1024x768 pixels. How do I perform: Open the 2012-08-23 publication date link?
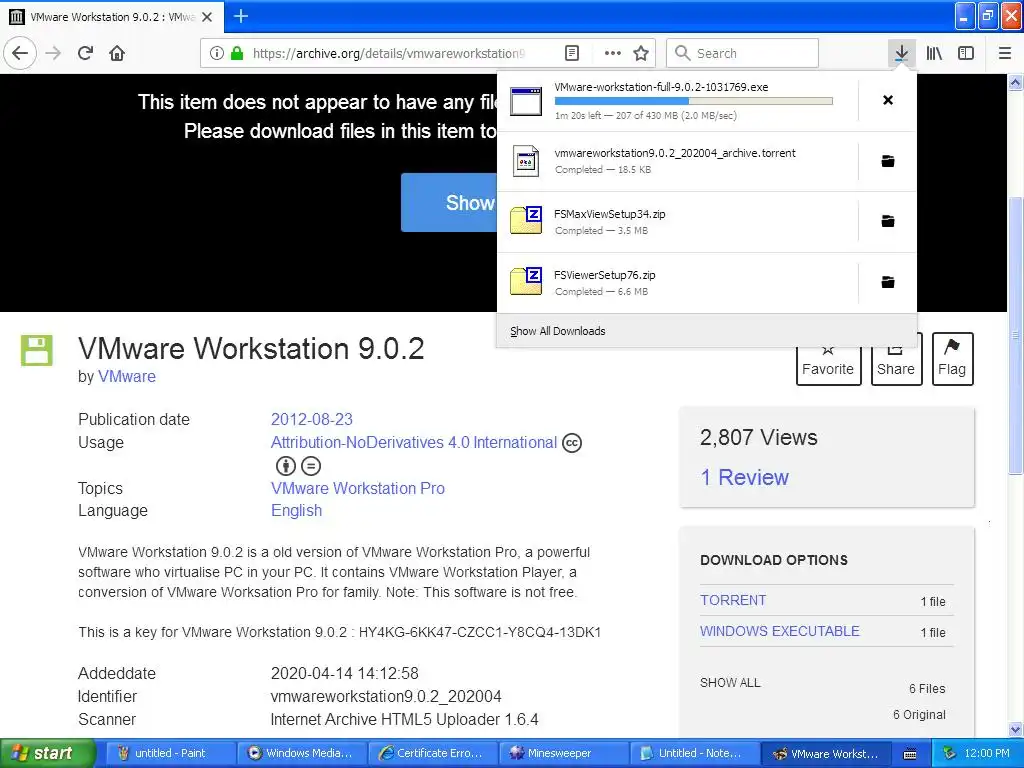(312, 419)
